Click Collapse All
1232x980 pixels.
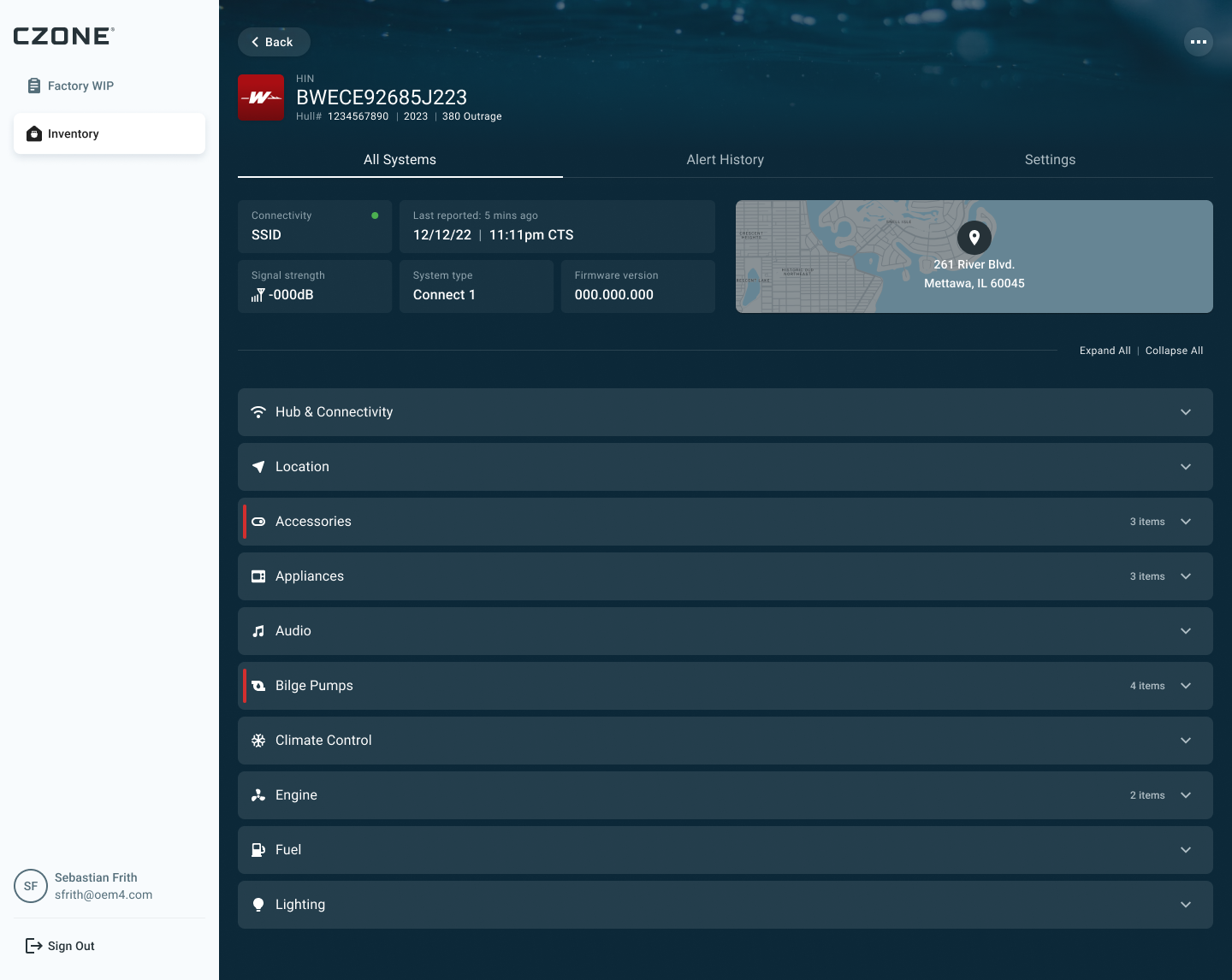pos(1174,351)
